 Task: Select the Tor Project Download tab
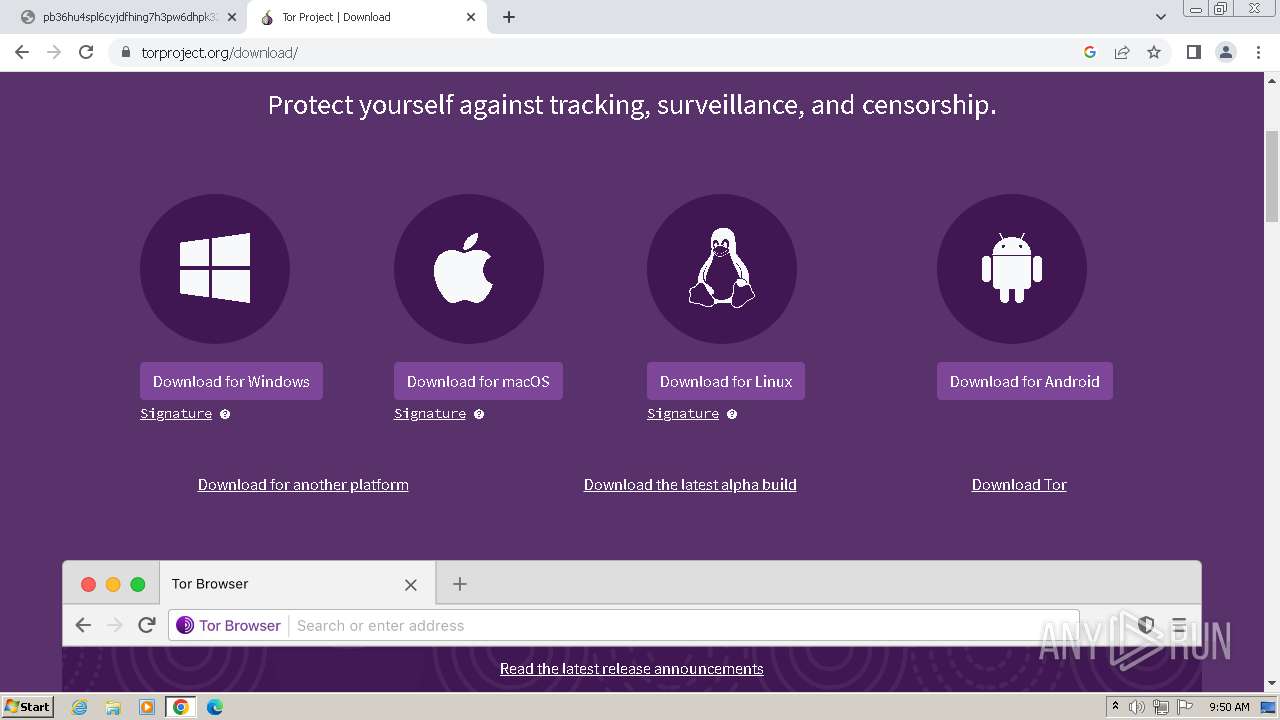coord(365,17)
